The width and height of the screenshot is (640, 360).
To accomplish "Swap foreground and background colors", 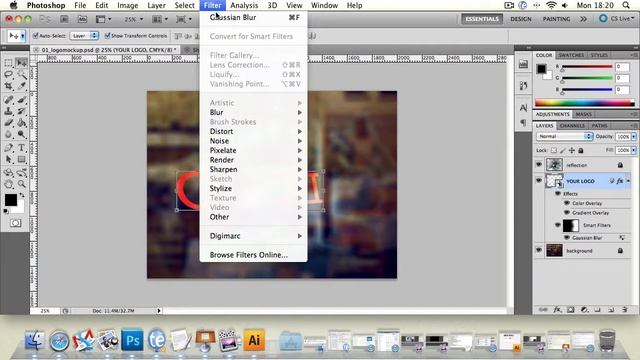I will 22,195.
